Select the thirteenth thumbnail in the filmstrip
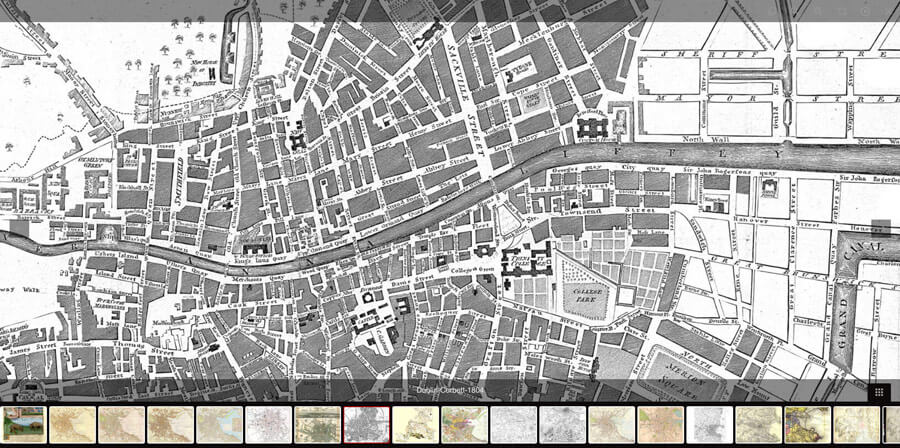The height and width of the screenshot is (448, 900). coord(611,424)
